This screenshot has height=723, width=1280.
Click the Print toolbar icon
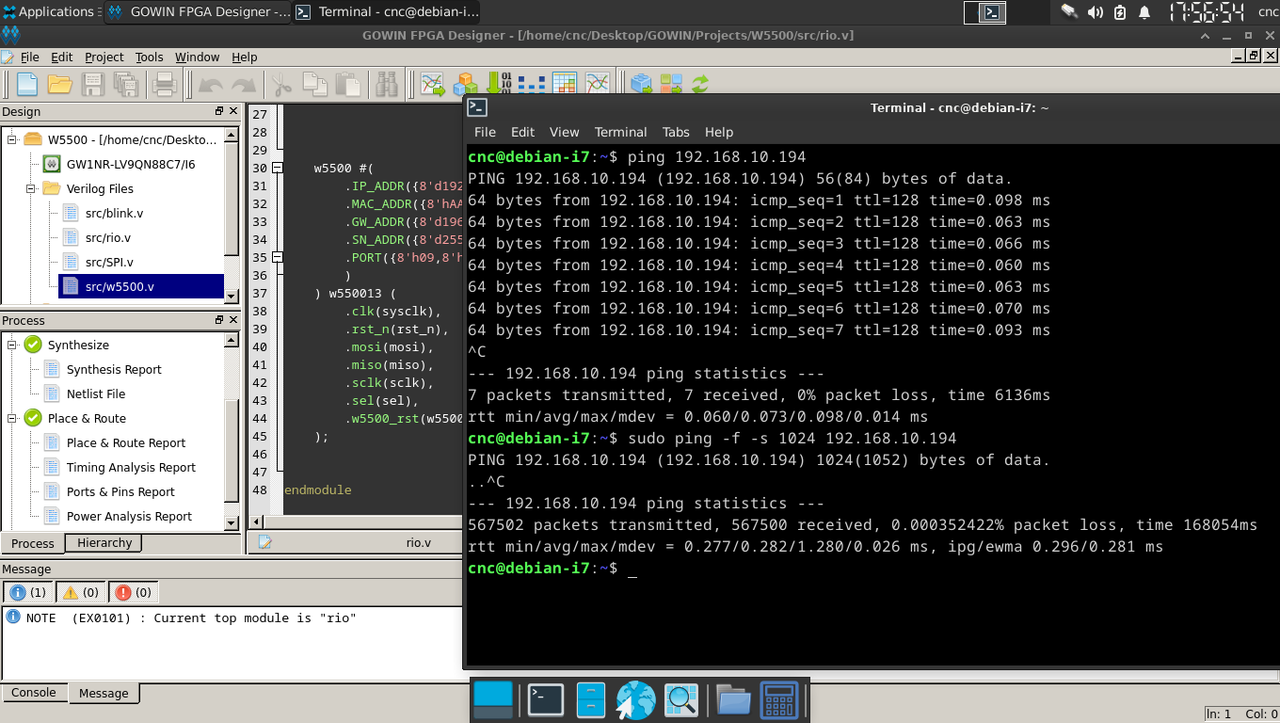pyautogui.click(x=164, y=84)
